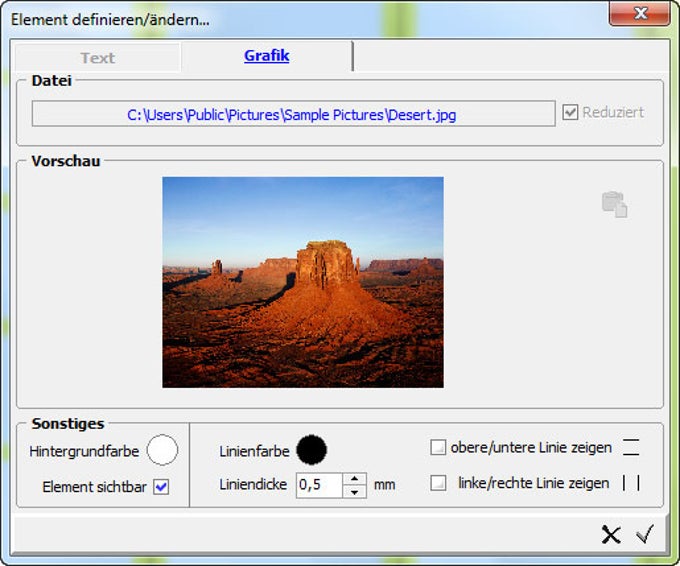Viewport: 680px width, 566px height.
Task: Click the Desert.jpg file path field
Action: pos(294,114)
